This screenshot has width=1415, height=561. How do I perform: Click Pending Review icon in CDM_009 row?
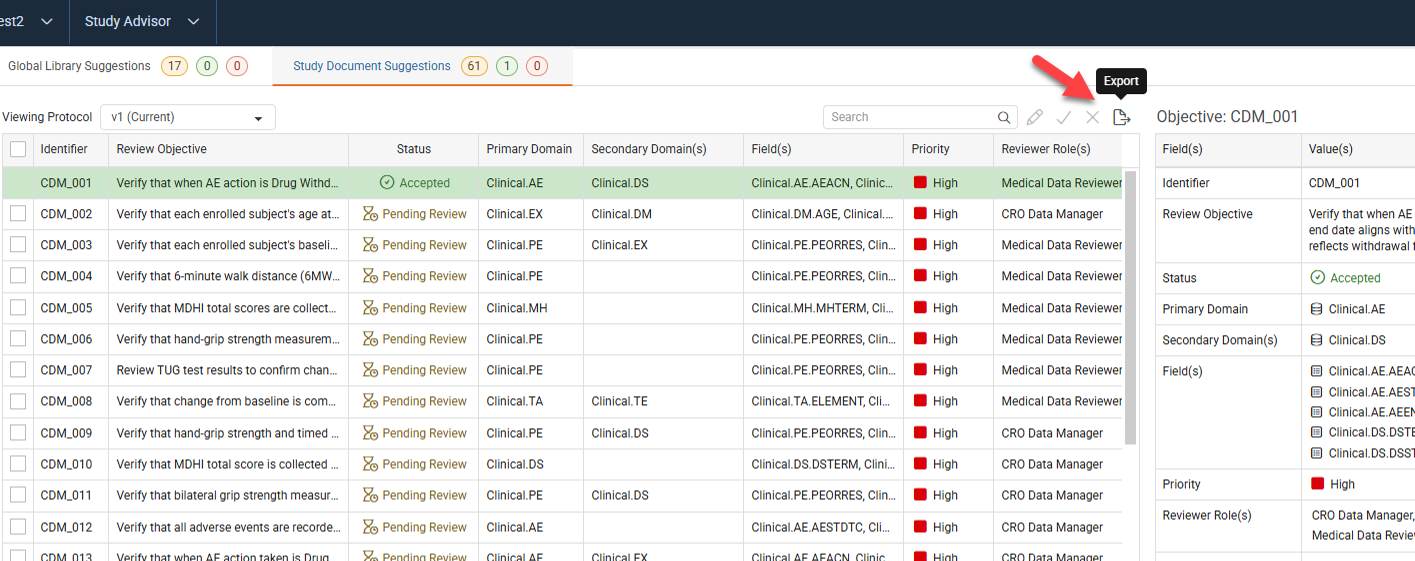[x=370, y=433]
